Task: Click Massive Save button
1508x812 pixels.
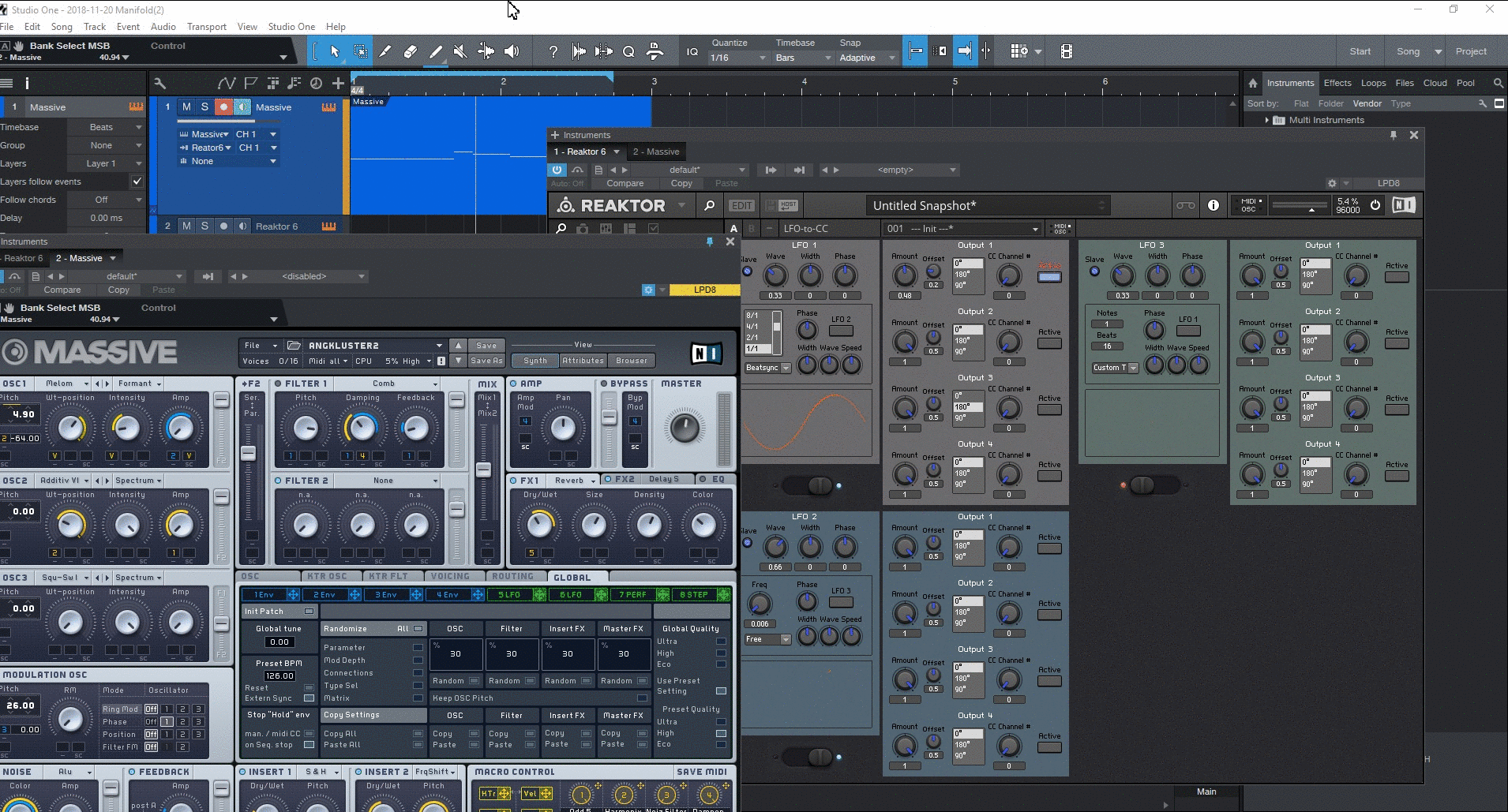Action: tap(487, 346)
